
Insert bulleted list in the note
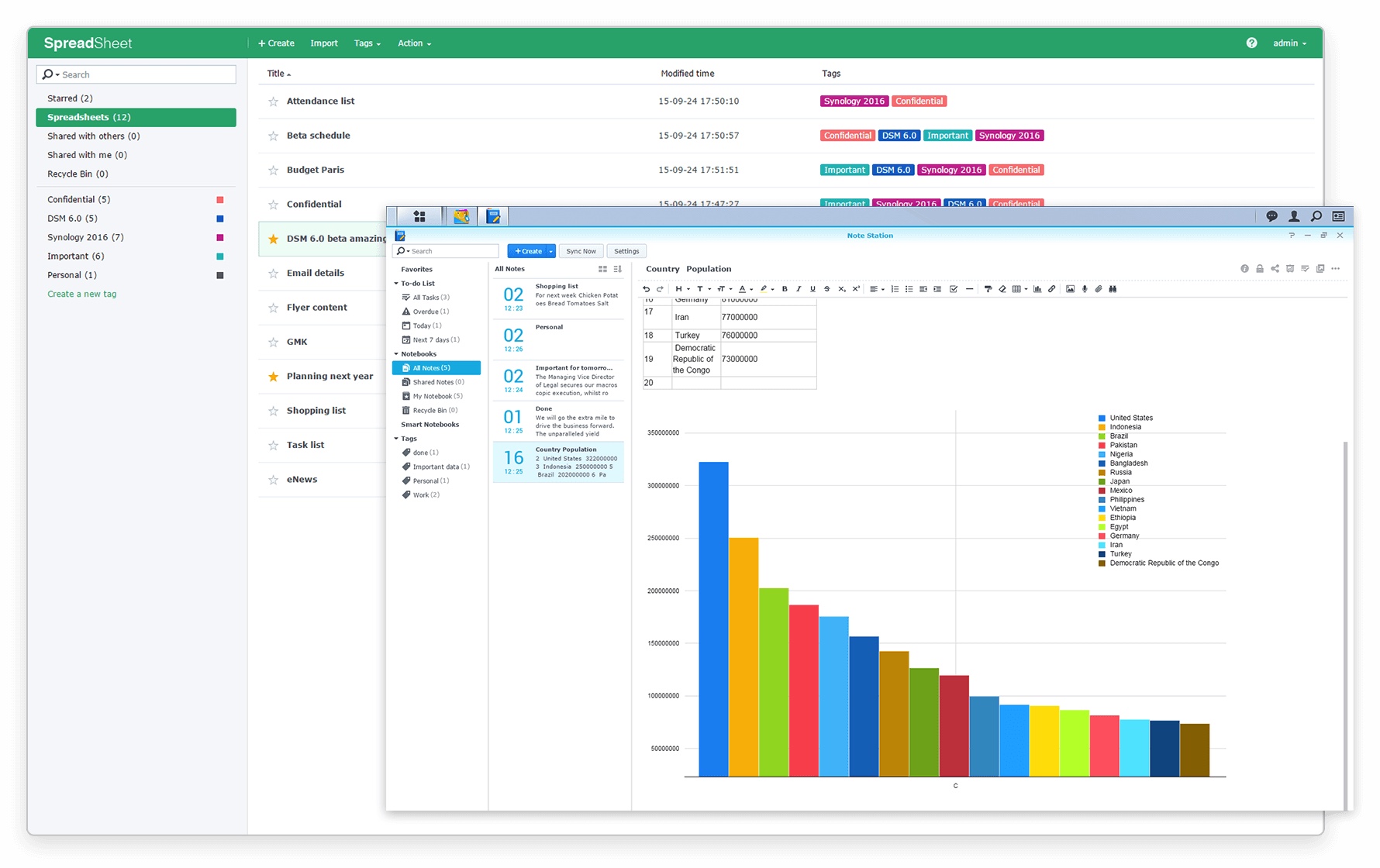click(x=909, y=289)
